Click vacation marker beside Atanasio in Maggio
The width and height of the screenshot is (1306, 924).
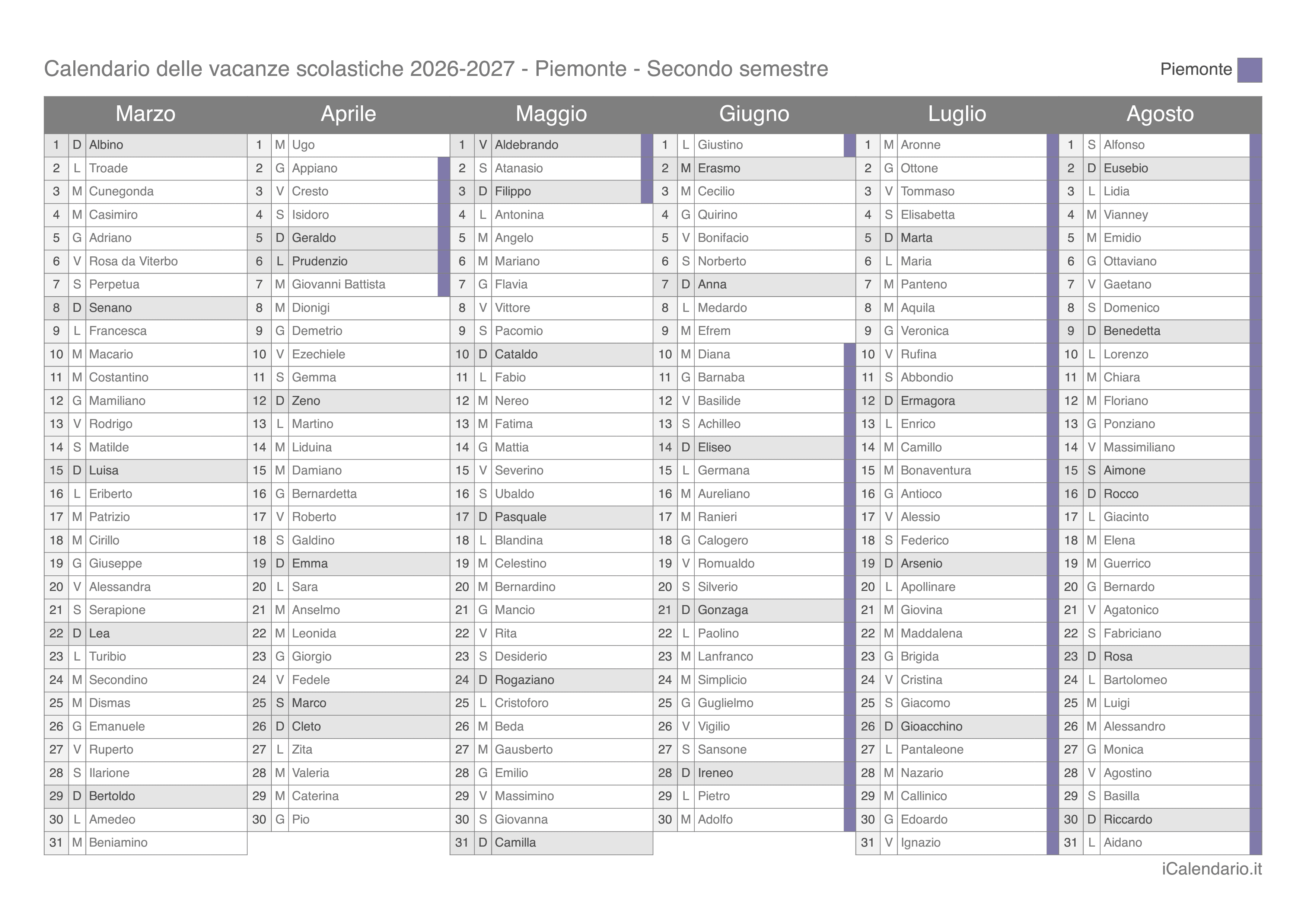pyautogui.click(x=647, y=169)
